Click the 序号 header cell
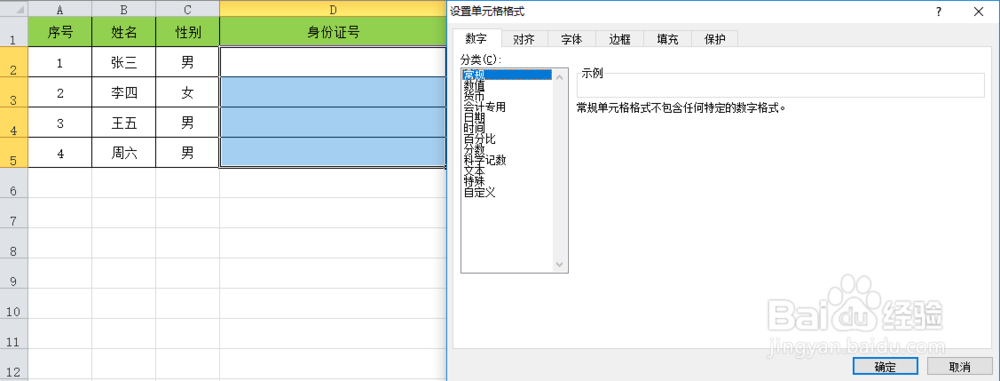This screenshot has width=1000, height=381. point(60,32)
